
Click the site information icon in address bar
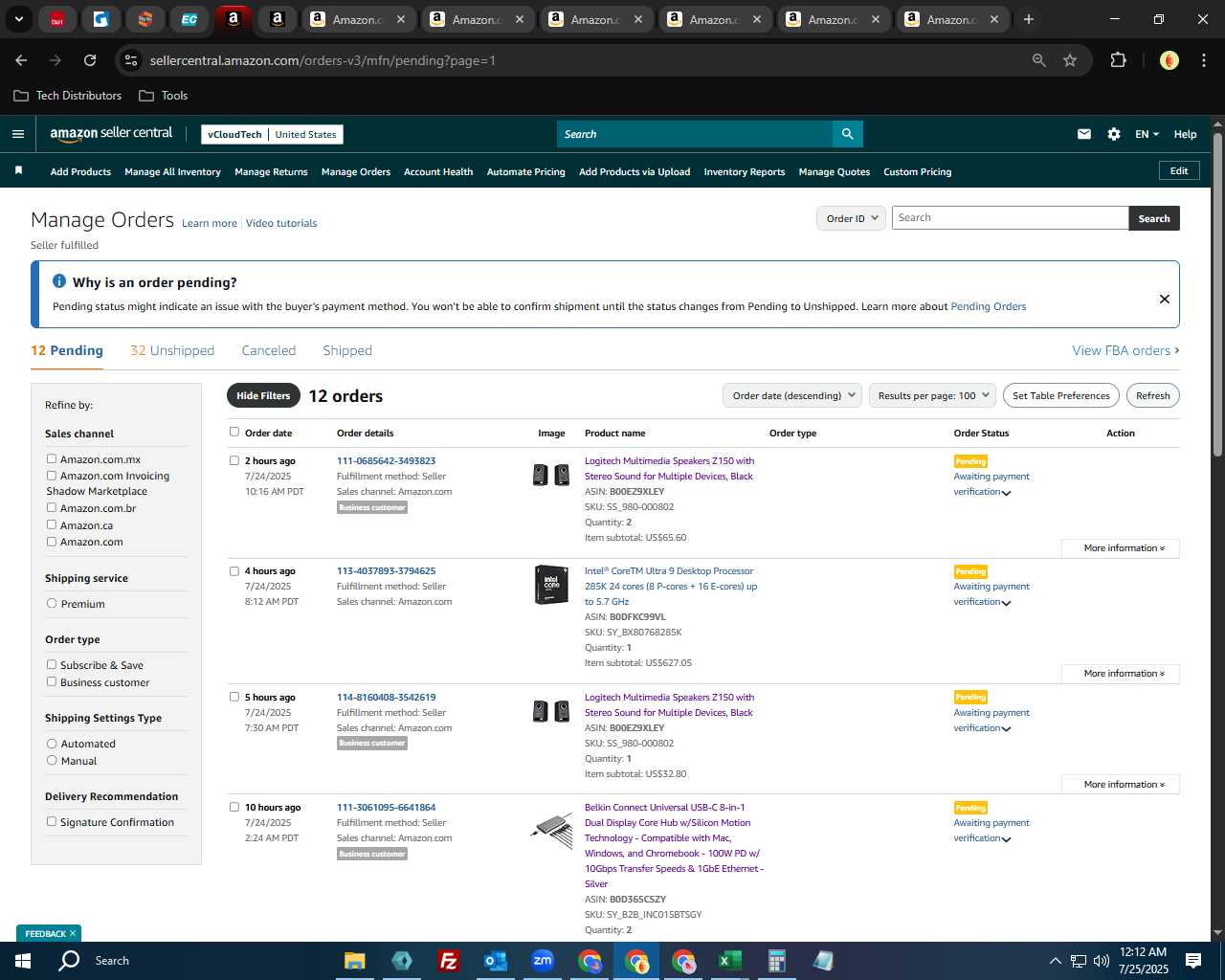131,60
